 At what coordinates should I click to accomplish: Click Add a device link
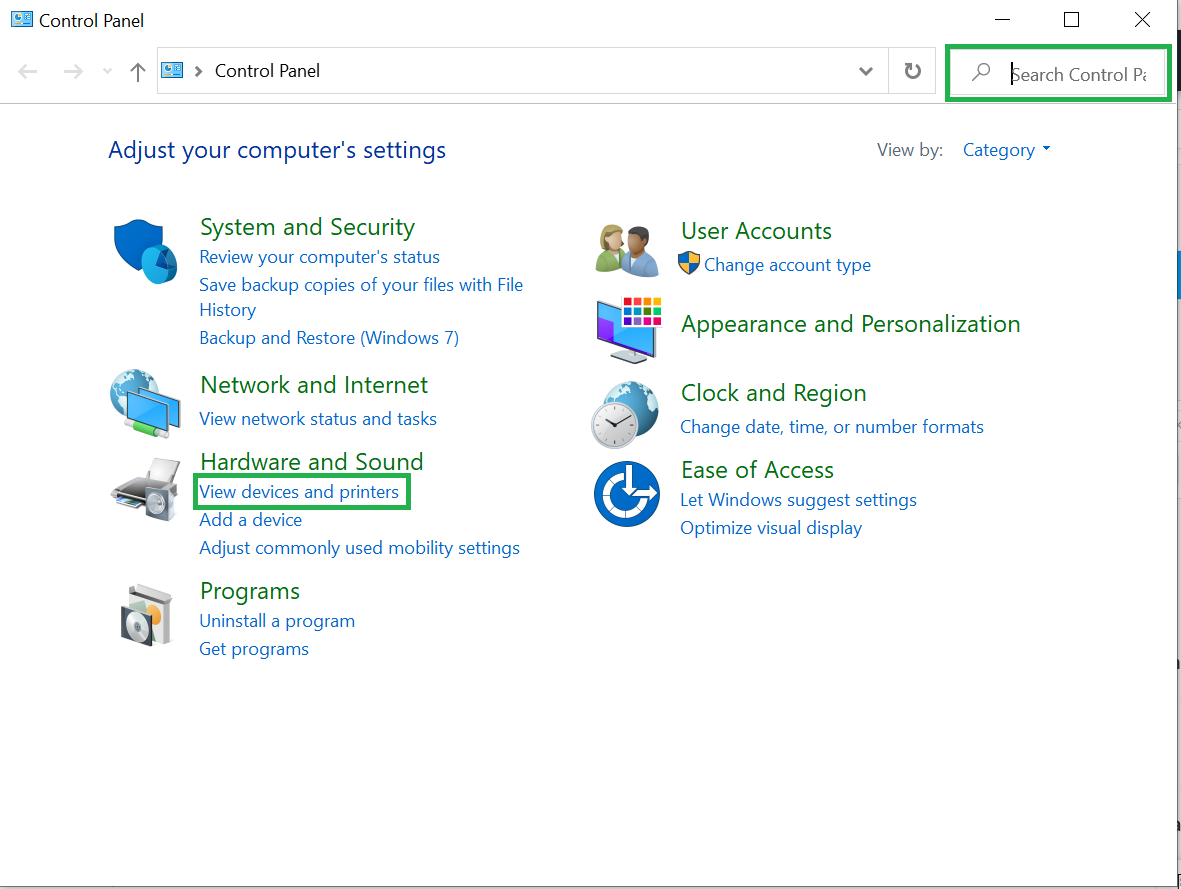point(251,520)
